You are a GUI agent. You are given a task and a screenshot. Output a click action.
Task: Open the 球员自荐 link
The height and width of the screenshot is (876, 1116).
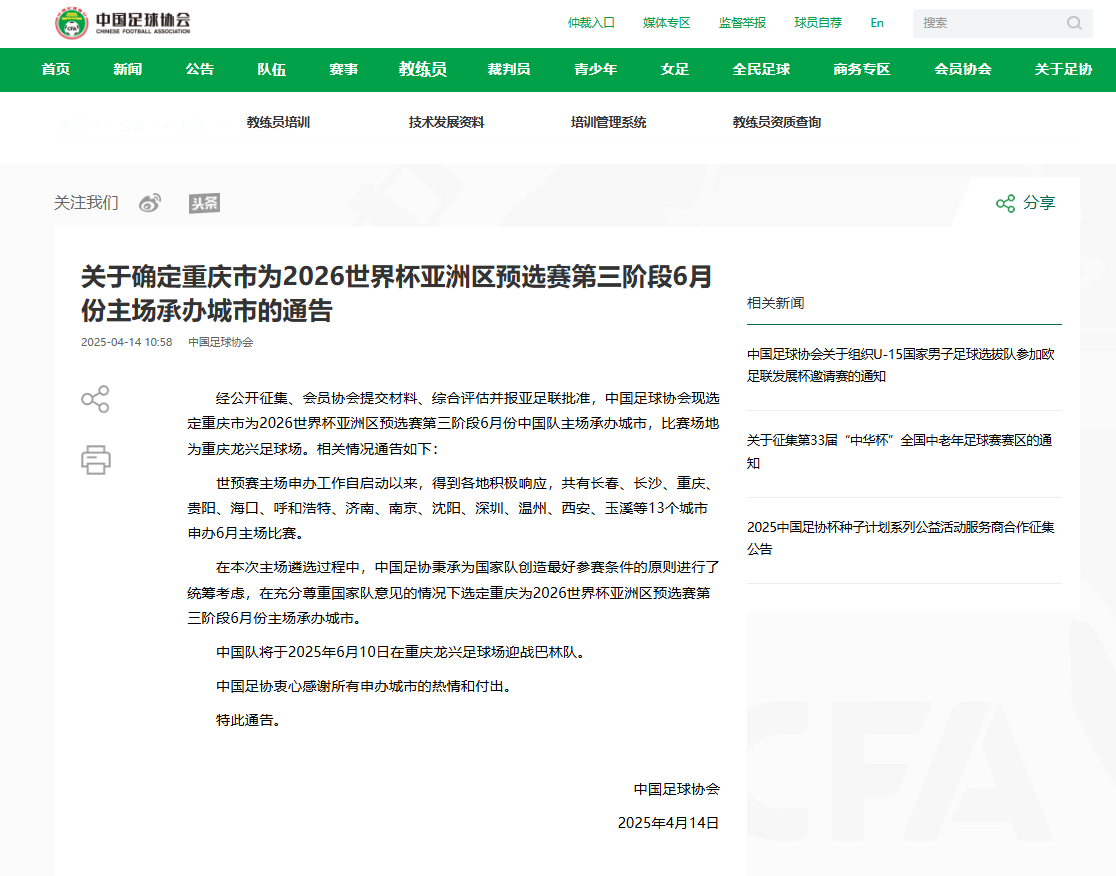coord(818,22)
